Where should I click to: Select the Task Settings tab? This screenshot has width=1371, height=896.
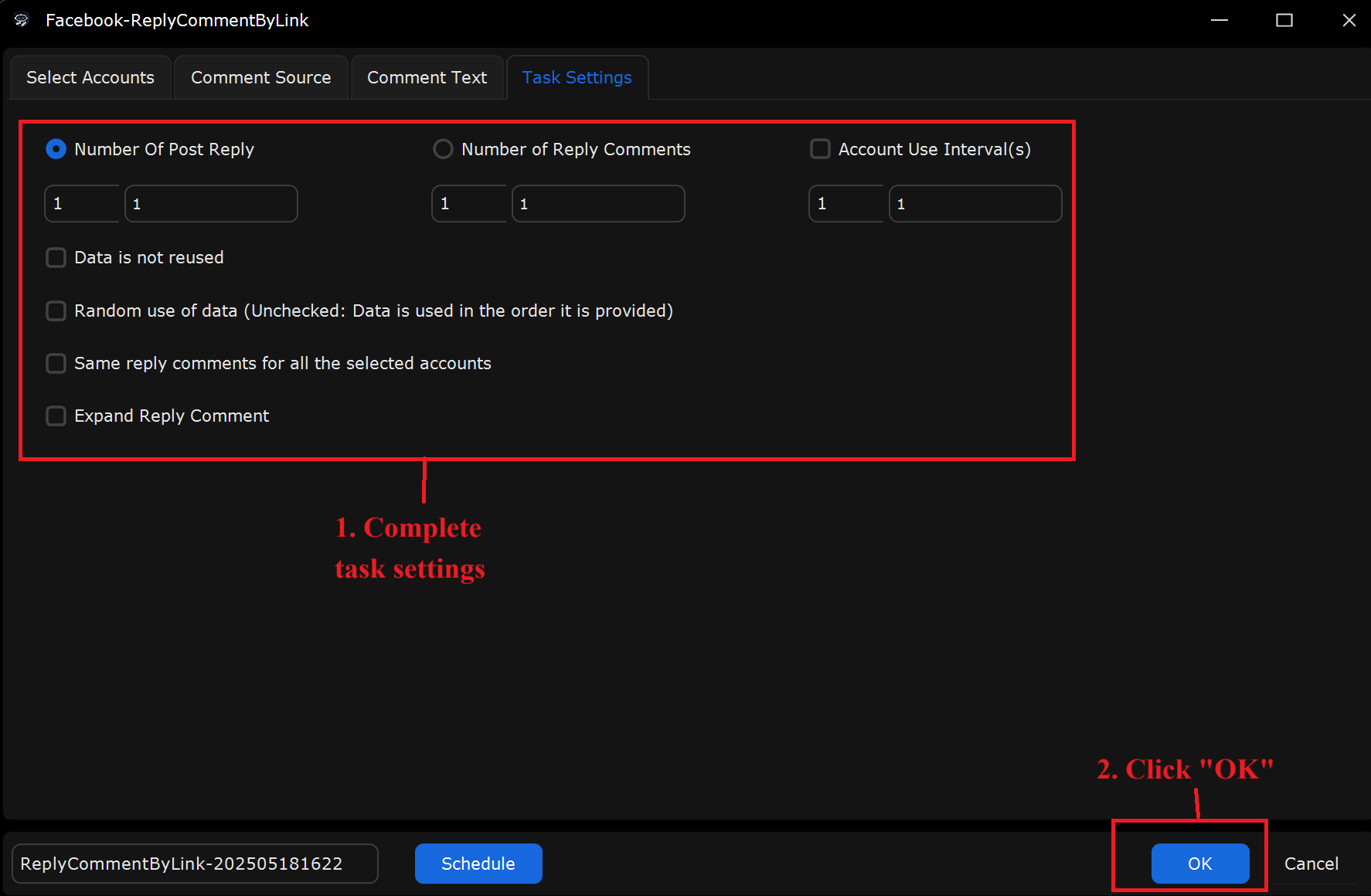(x=577, y=77)
